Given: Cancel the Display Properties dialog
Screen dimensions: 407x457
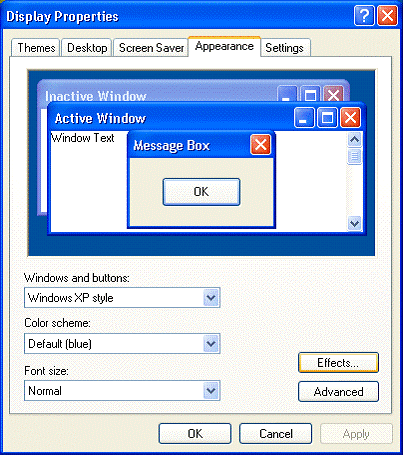Looking at the screenshot, I should (276, 434).
